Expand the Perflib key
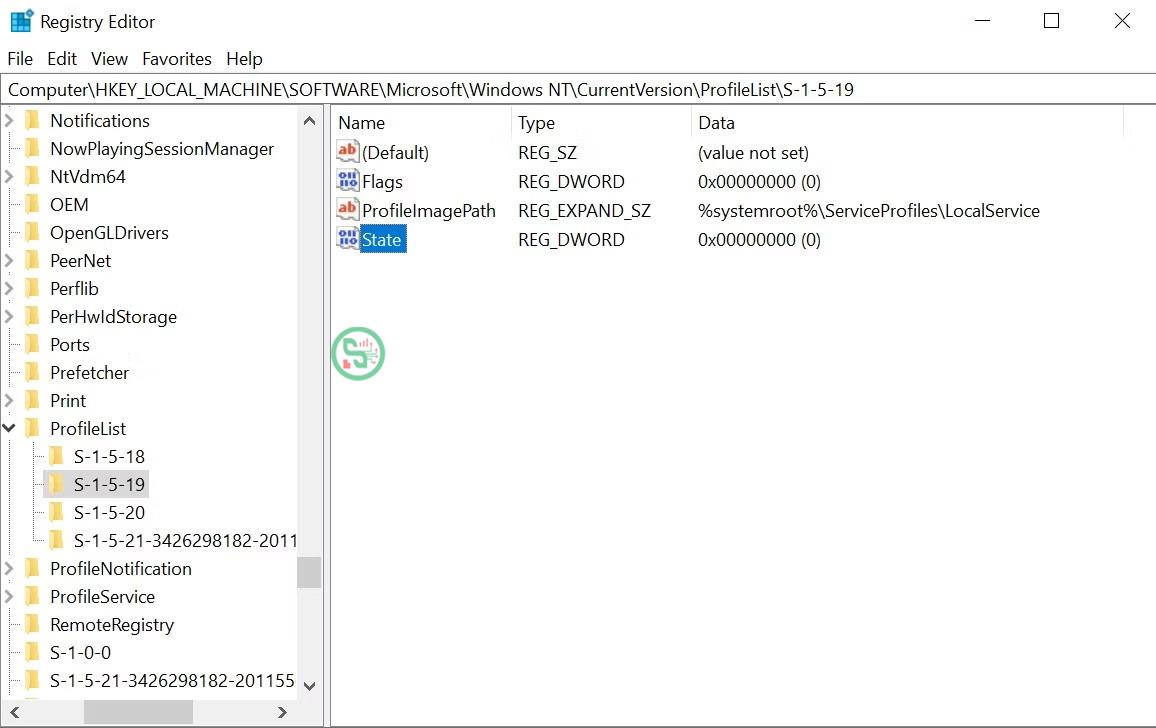This screenshot has width=1156, height=728. coord(9,288)
